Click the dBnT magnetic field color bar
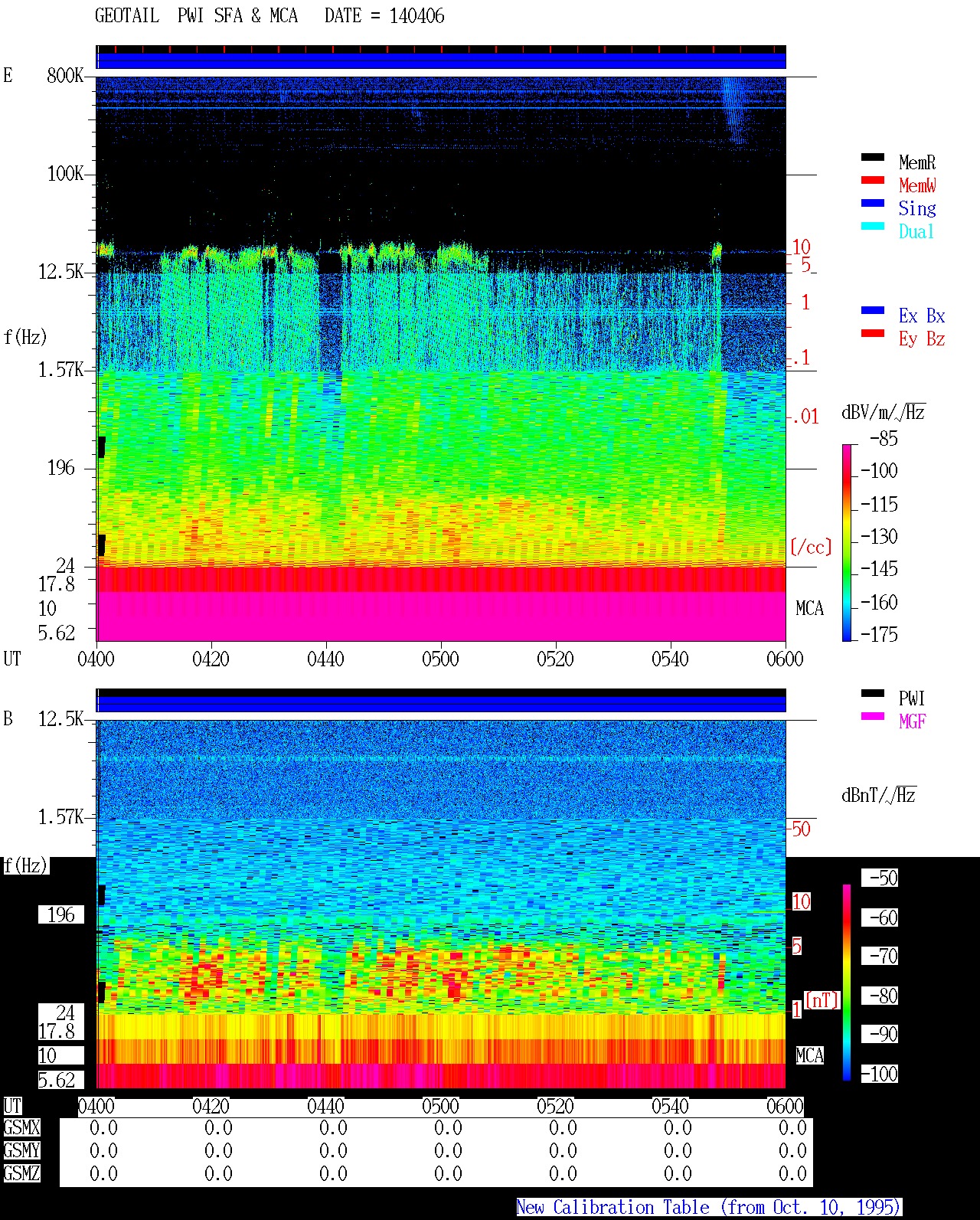The image size is (980, 1220). point(847,983)
